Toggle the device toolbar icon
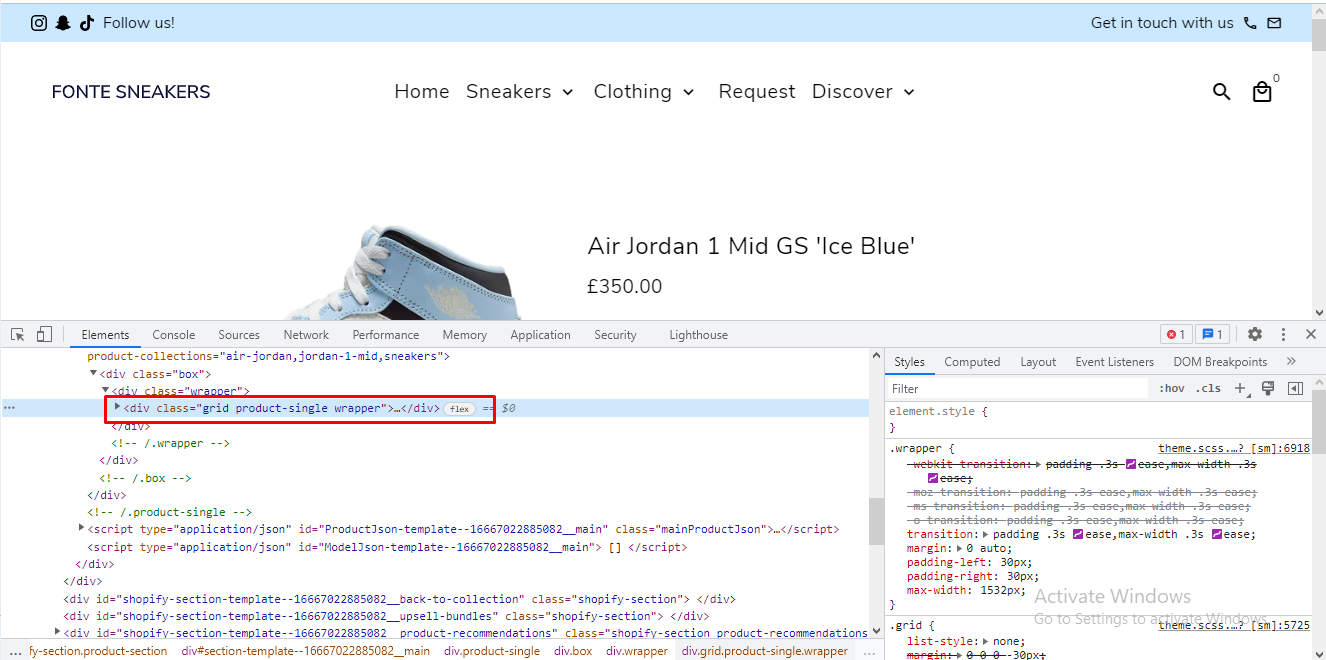 pyautogui.click(x=44, y=335)
